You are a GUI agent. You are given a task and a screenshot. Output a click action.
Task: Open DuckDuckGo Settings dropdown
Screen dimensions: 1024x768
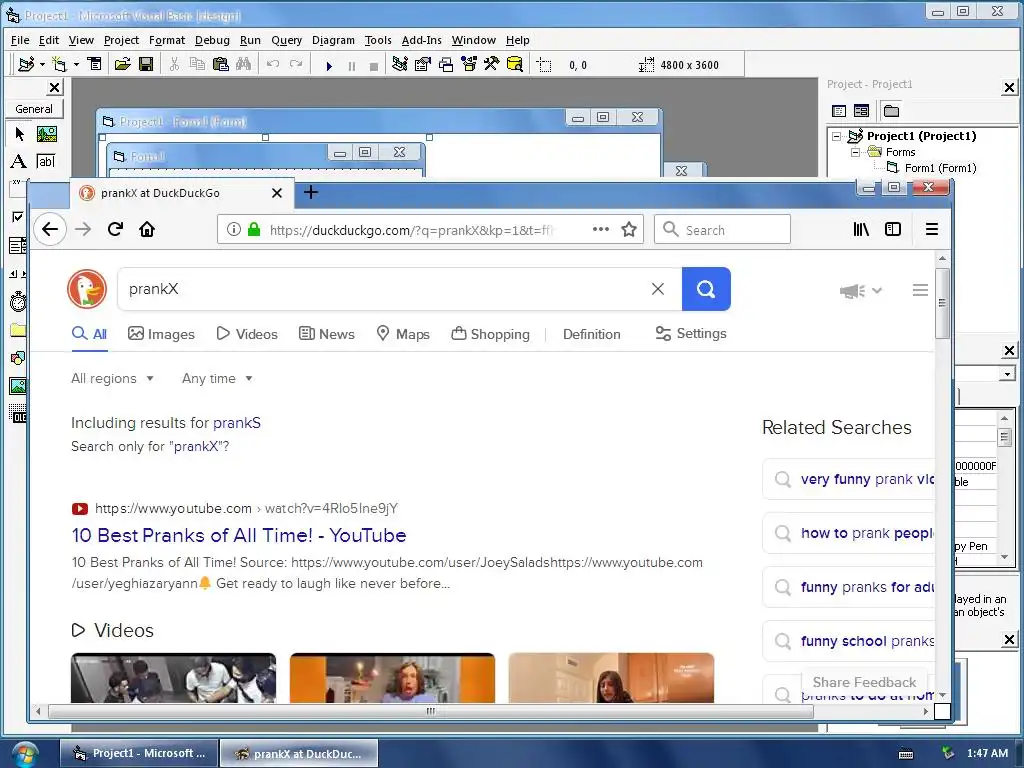[691, 333]
